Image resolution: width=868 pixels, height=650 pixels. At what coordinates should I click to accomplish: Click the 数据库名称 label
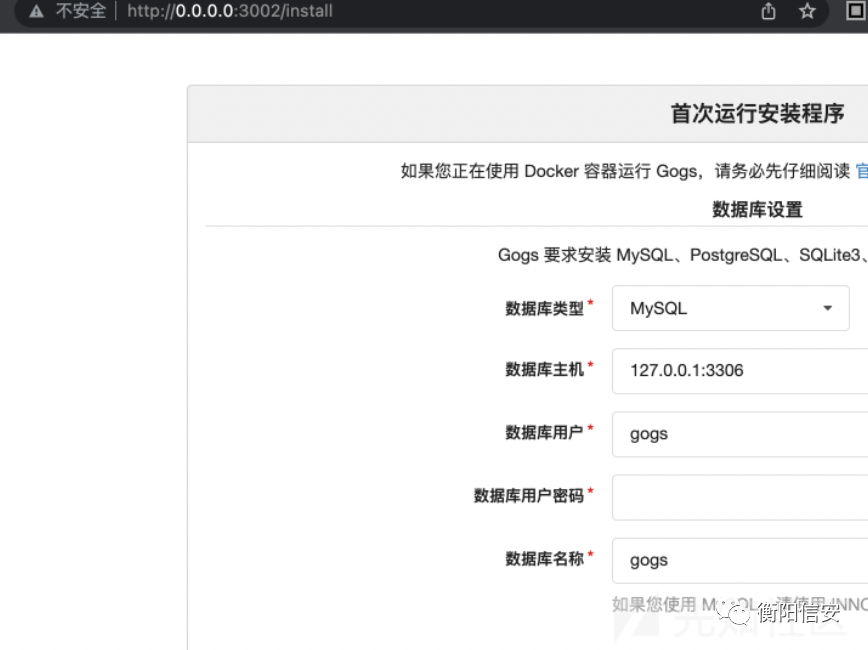(x=545, y=559)
